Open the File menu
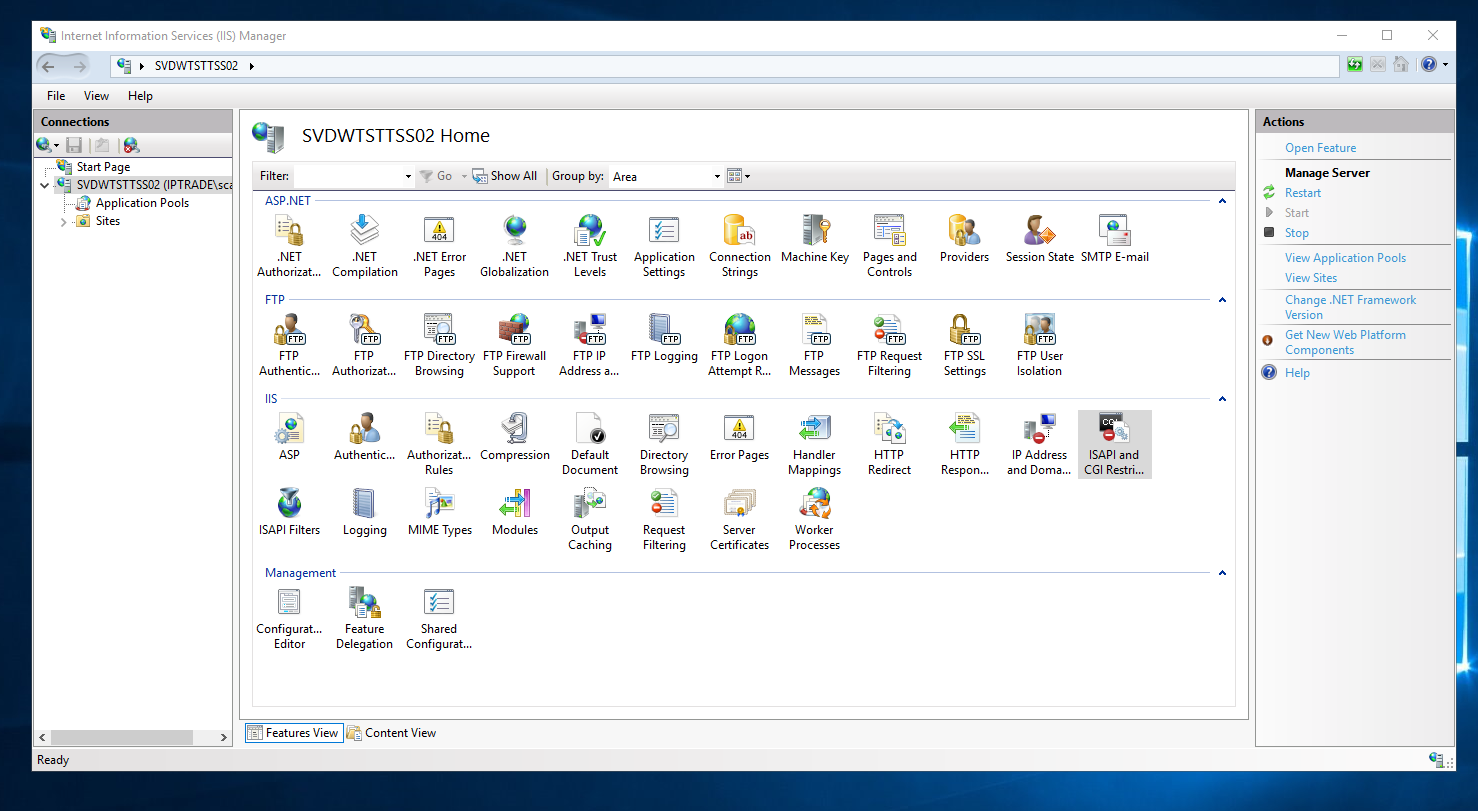Image resolution: width=1478 pixels, height=811 pixels. click(x=56, y=96)
